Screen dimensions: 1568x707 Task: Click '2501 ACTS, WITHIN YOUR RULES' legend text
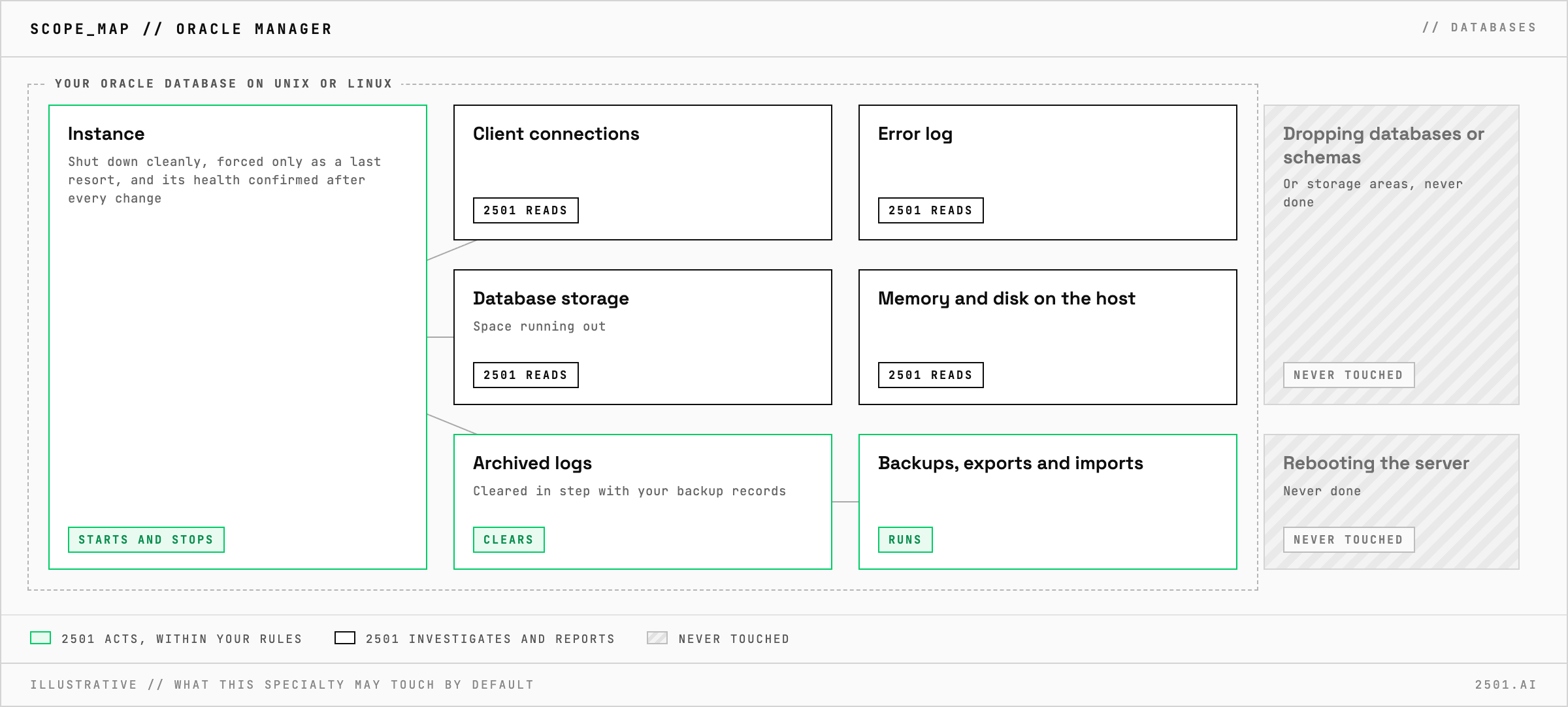182,638
